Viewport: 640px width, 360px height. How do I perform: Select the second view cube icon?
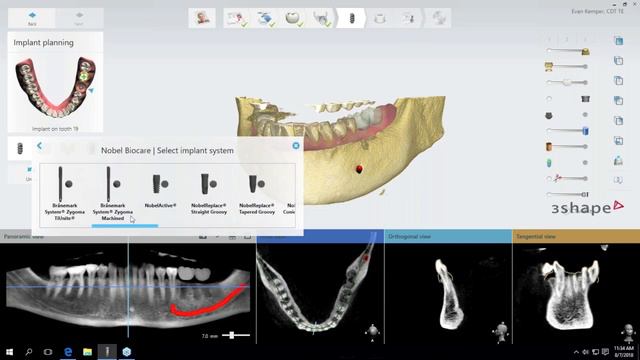pos(619,60)
